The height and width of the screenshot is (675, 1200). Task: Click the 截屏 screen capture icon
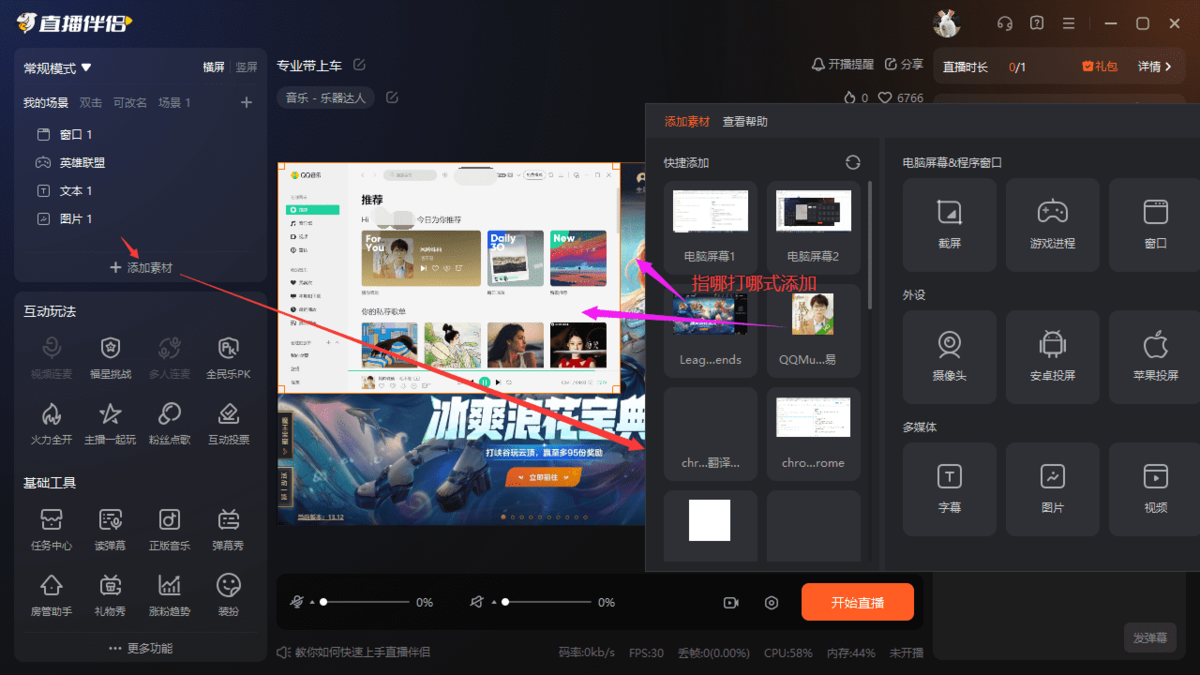click(948, 224)
